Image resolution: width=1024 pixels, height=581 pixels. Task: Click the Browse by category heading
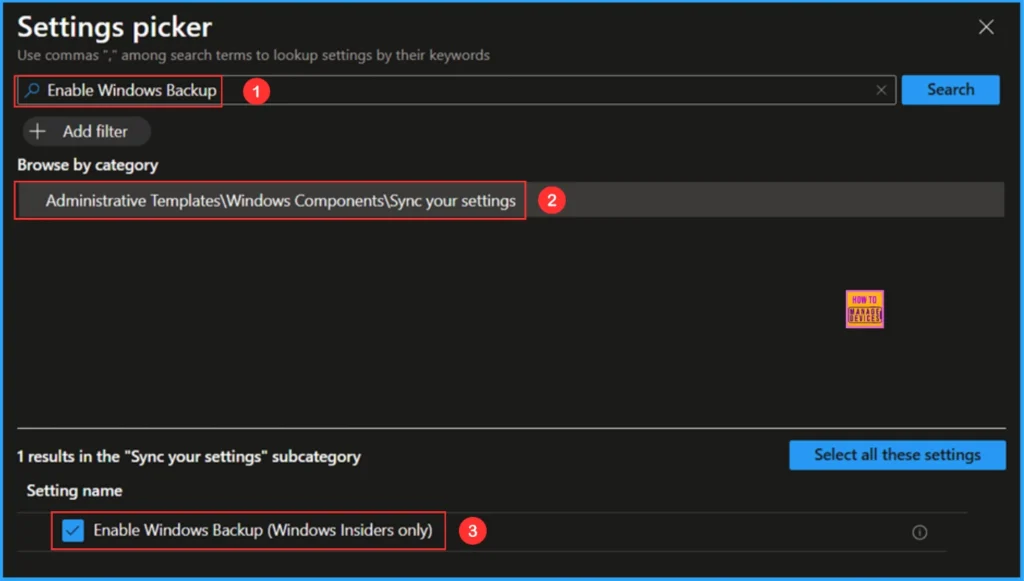point(88,165)
